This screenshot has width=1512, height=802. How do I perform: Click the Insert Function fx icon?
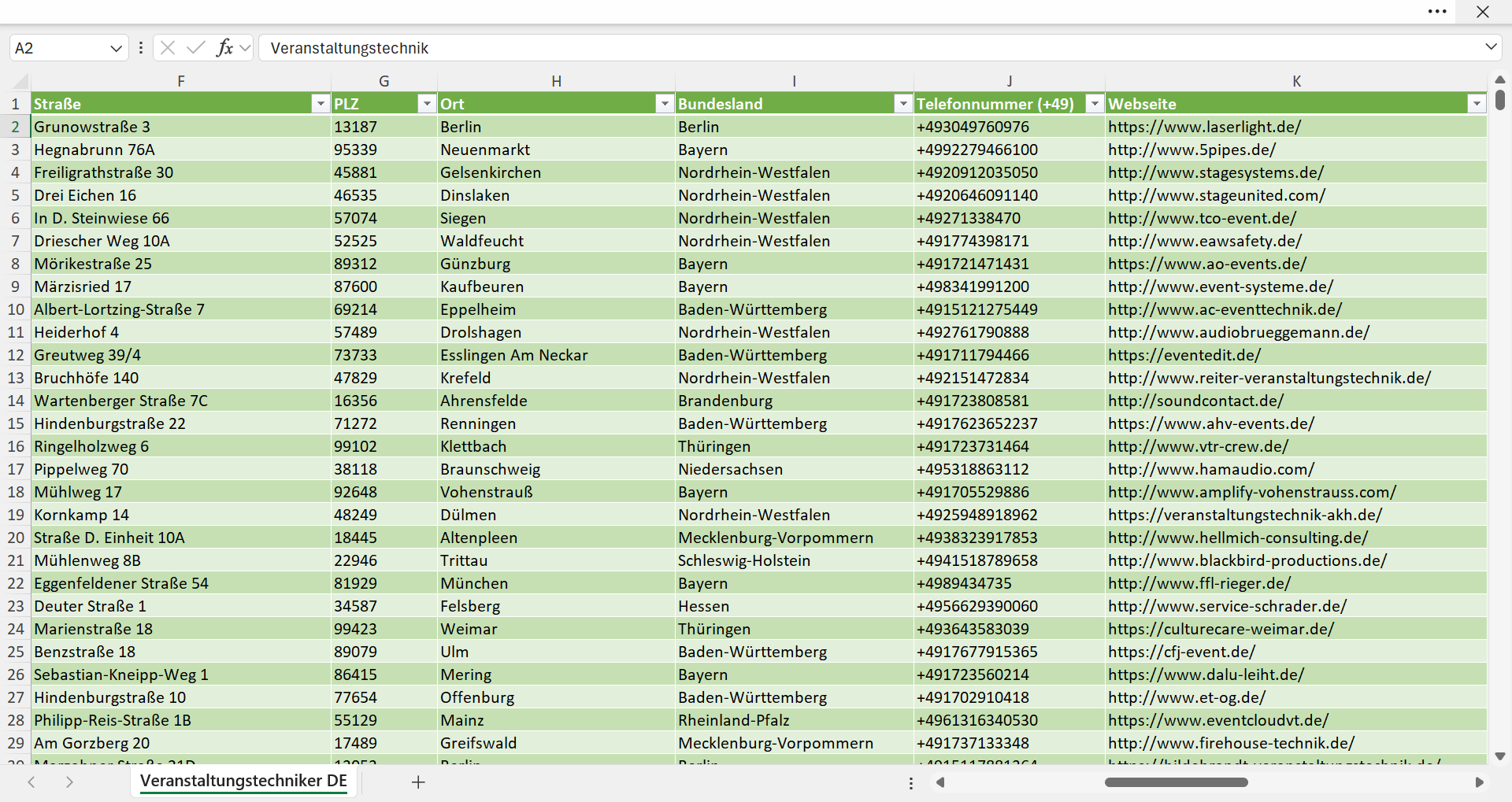(224, 48)
